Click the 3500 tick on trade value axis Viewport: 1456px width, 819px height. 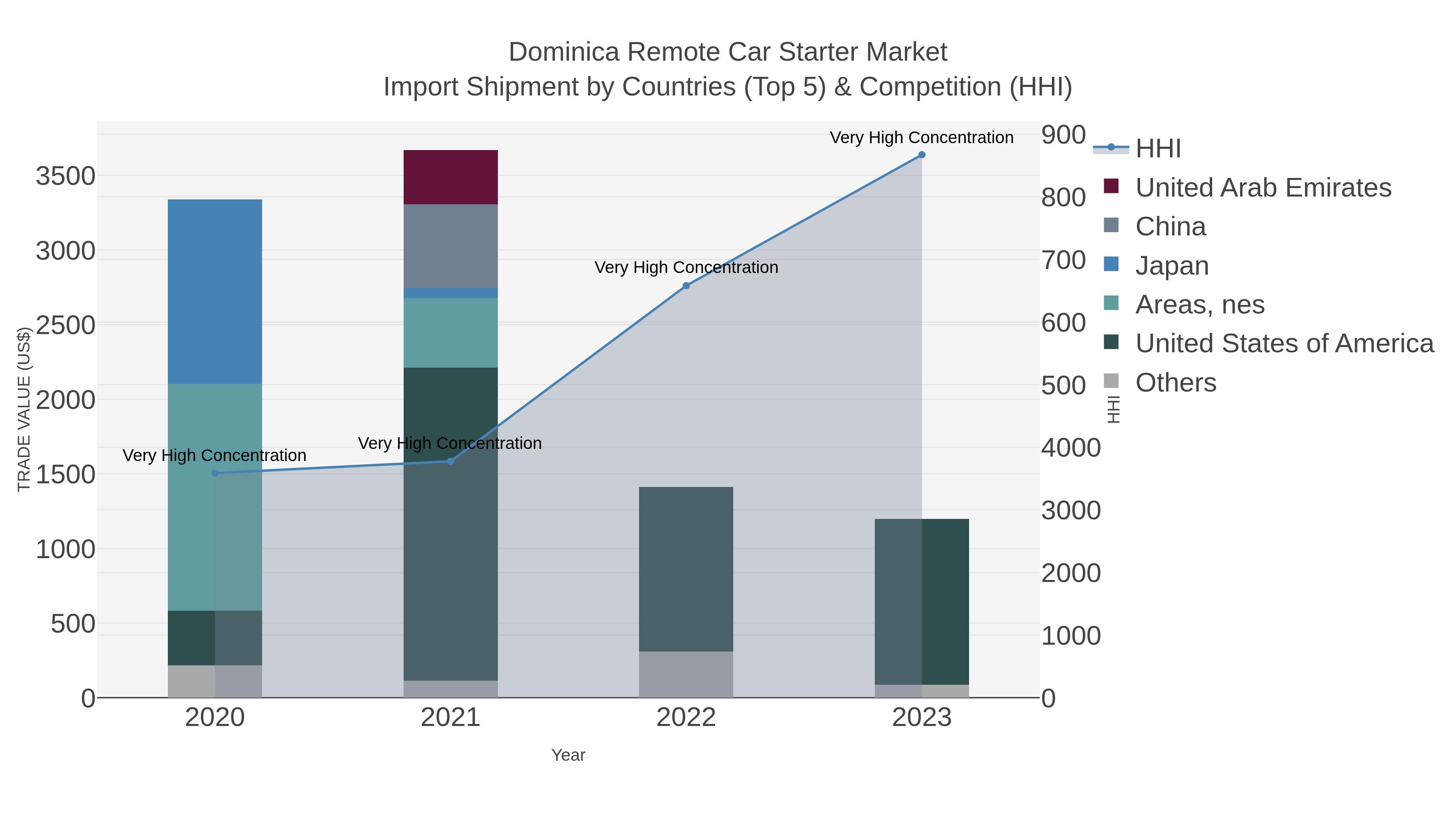(66, 176)
